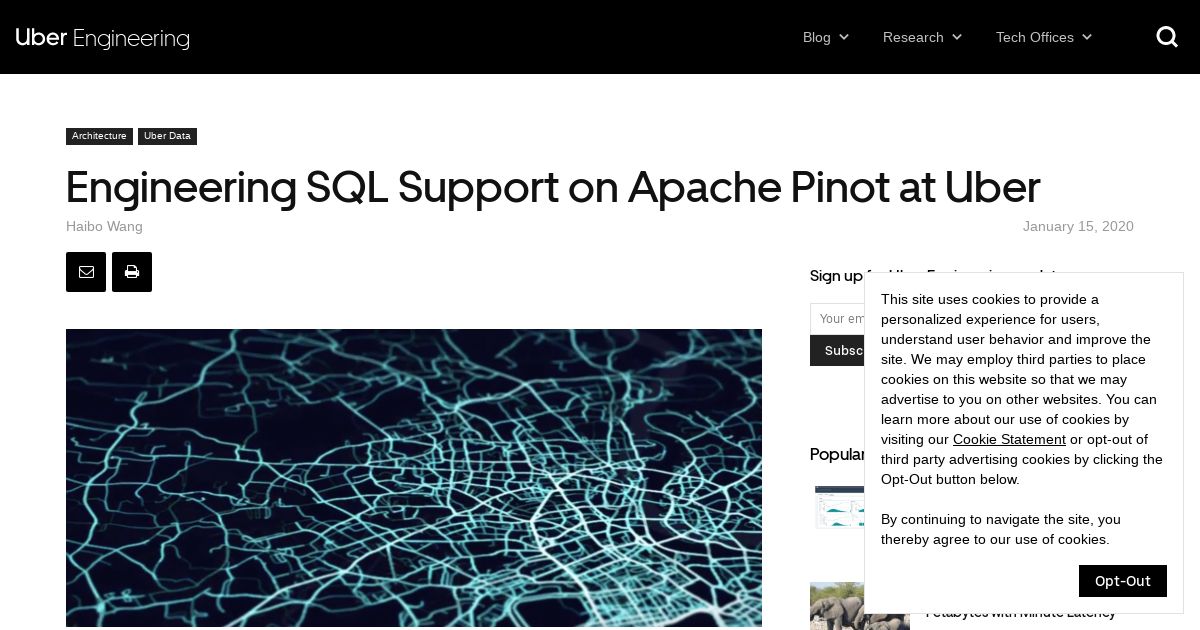This screenshot has height=630, width=1200.
Task: Share the article via email icon
Action: (86, 272)
